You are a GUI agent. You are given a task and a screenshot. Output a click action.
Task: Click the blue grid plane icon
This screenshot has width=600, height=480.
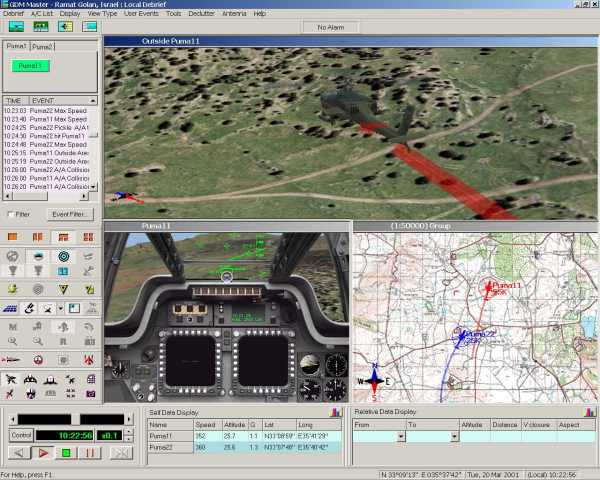tap(11, 308)
